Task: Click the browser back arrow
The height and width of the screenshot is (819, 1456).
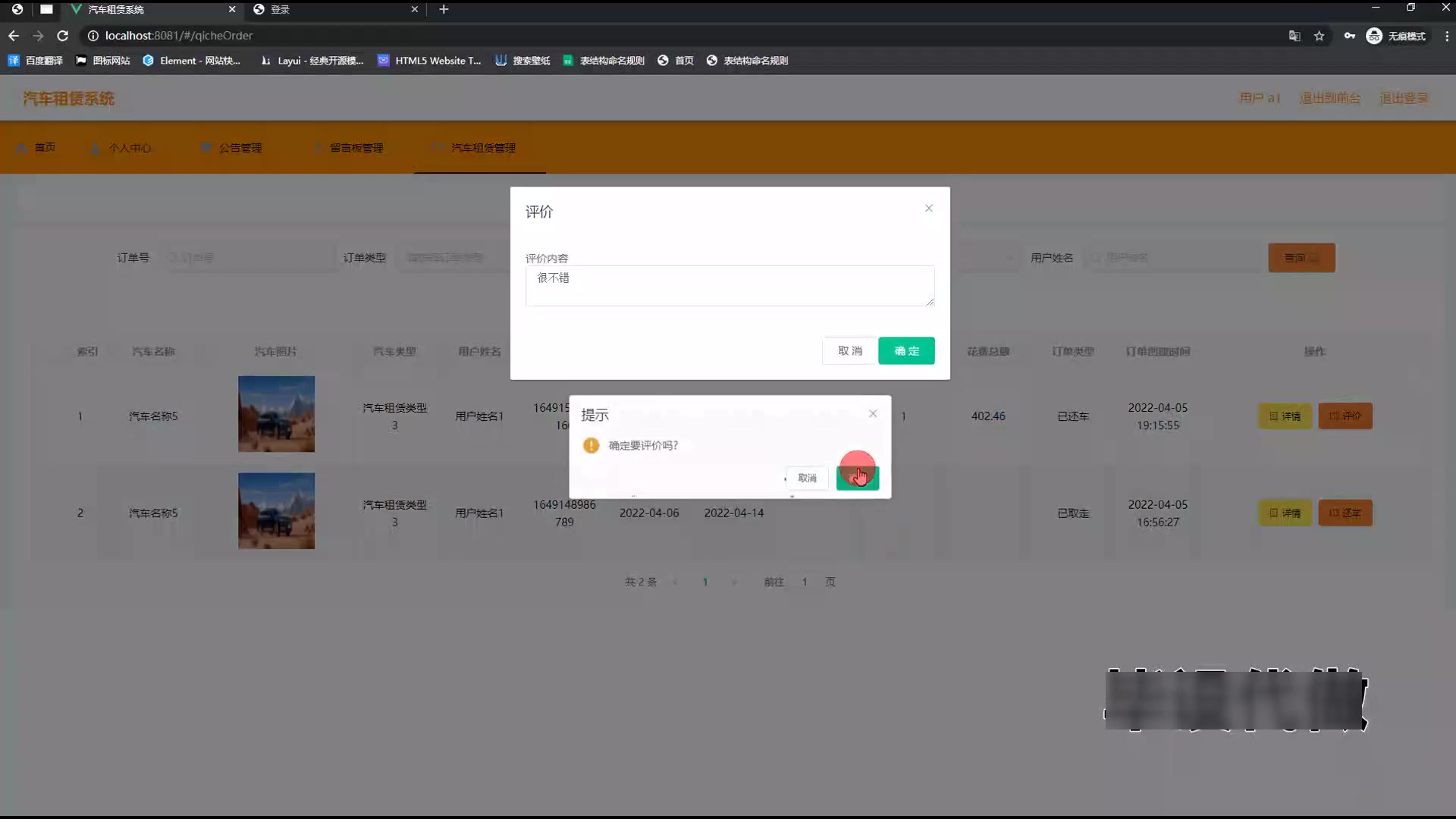Action: 14,36
